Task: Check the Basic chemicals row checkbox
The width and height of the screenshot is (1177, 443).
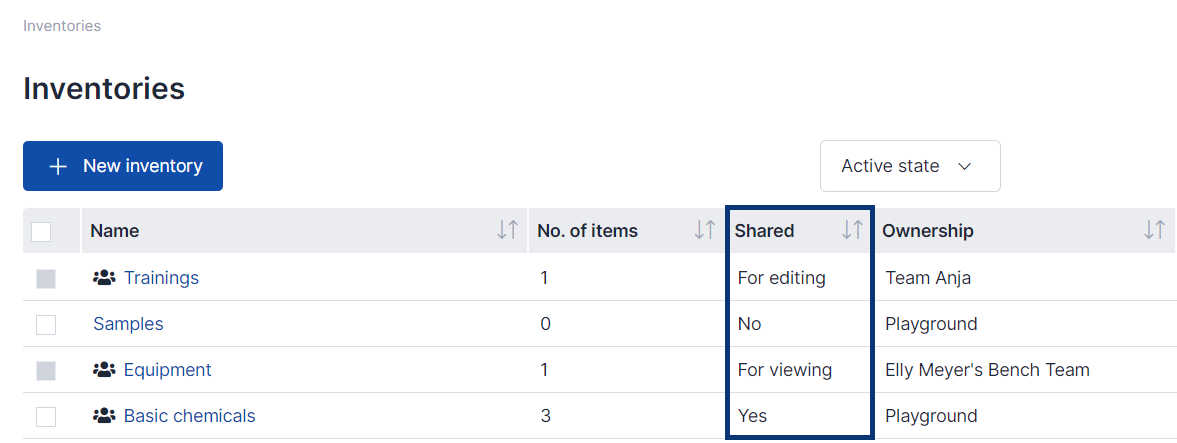Action: [46, 416]
